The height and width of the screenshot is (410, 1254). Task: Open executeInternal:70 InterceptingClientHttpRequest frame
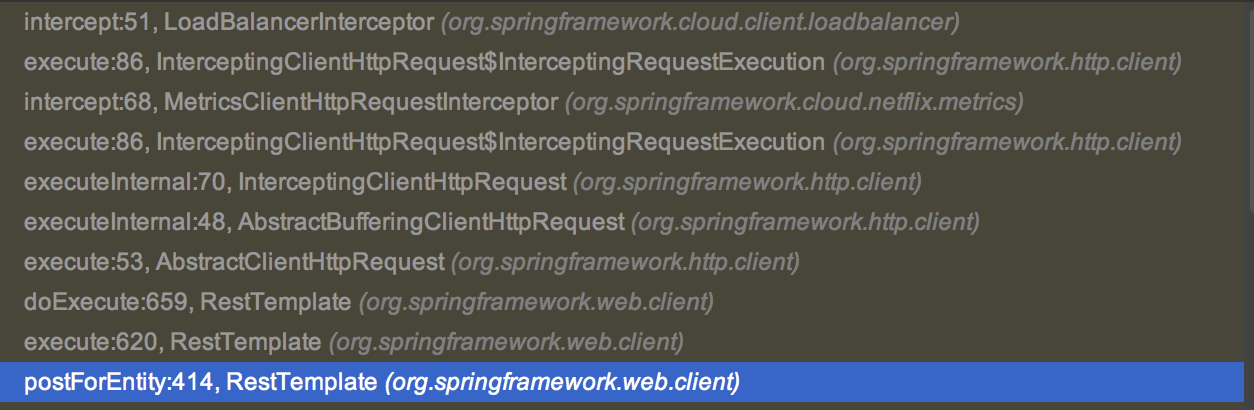pyautogui.click(x=295, y=182)
